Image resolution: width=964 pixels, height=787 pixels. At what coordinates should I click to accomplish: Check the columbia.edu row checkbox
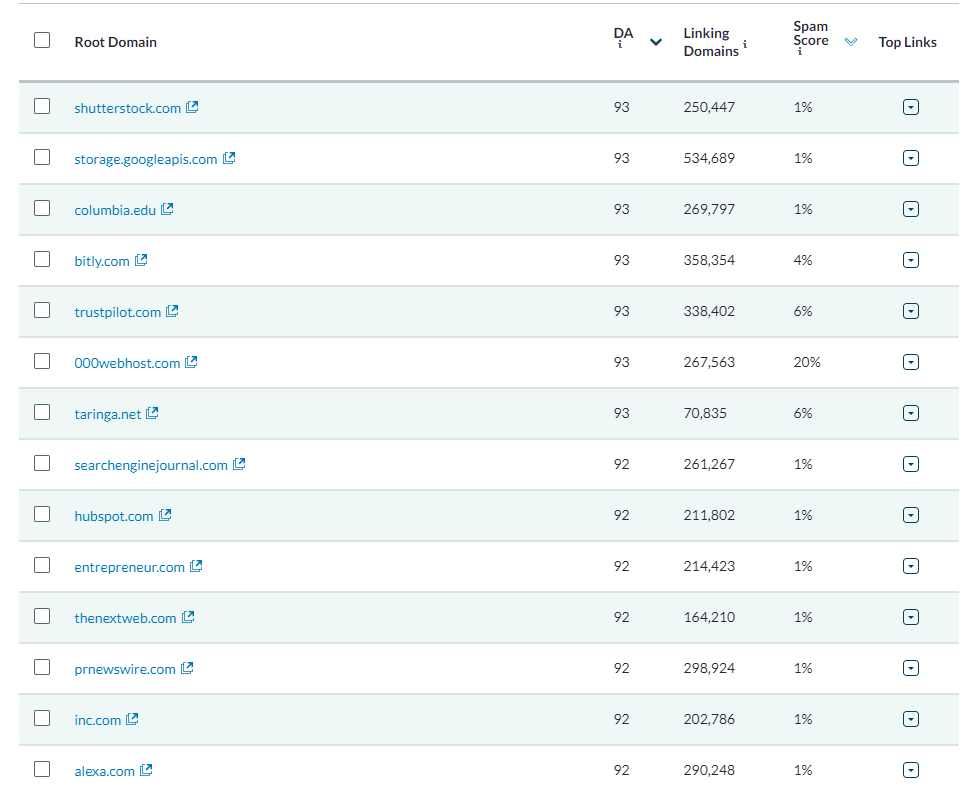point(42,208)
